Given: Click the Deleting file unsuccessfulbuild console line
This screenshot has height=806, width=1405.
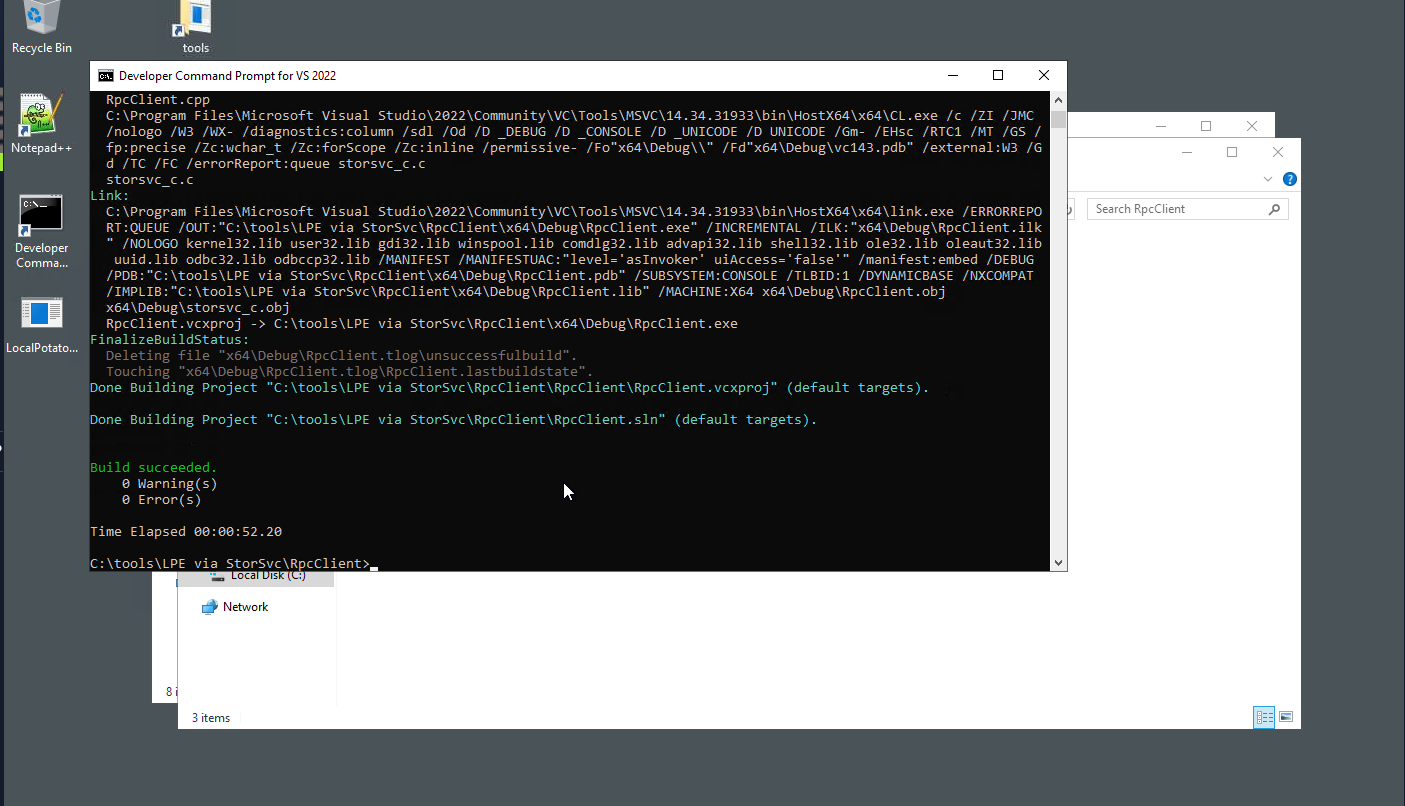Looking at the screenshot, I should (x=342, y=355).
